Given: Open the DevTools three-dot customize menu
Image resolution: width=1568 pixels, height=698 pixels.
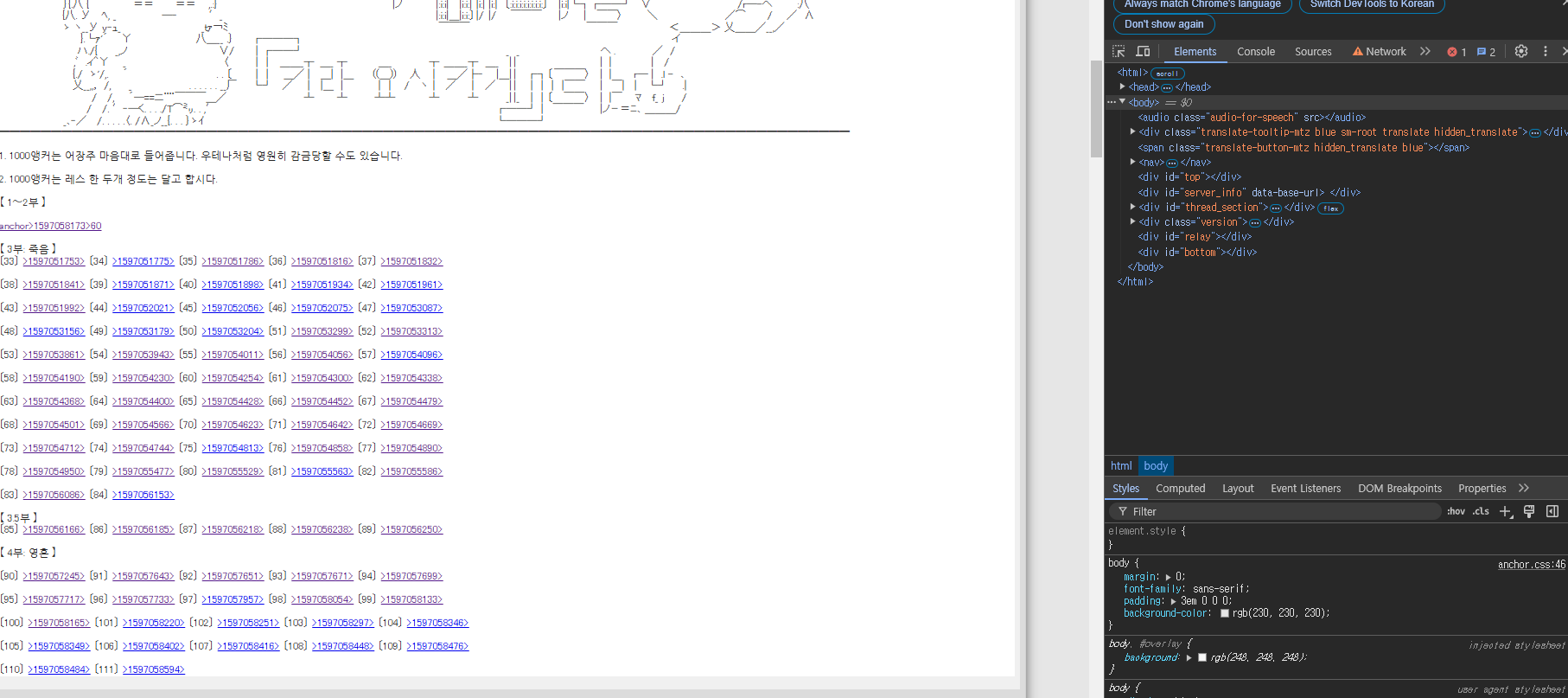Looking at the screenshot, I should click(x=1546, y=52).
